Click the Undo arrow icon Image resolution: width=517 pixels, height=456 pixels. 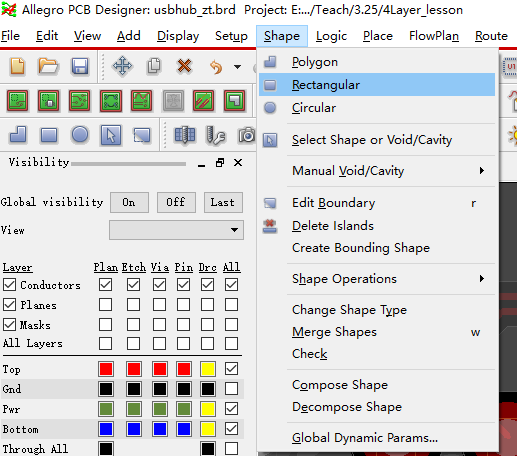coord(216,67)
